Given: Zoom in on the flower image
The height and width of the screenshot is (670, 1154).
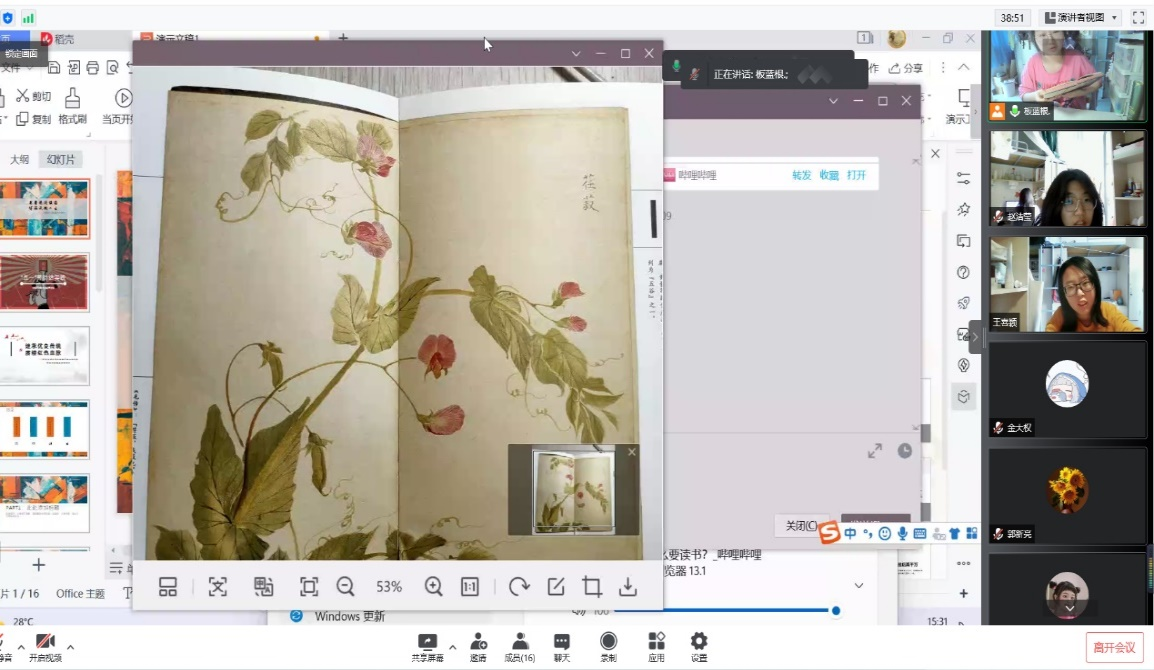Looking at the screenshot, I should [433, 587].
